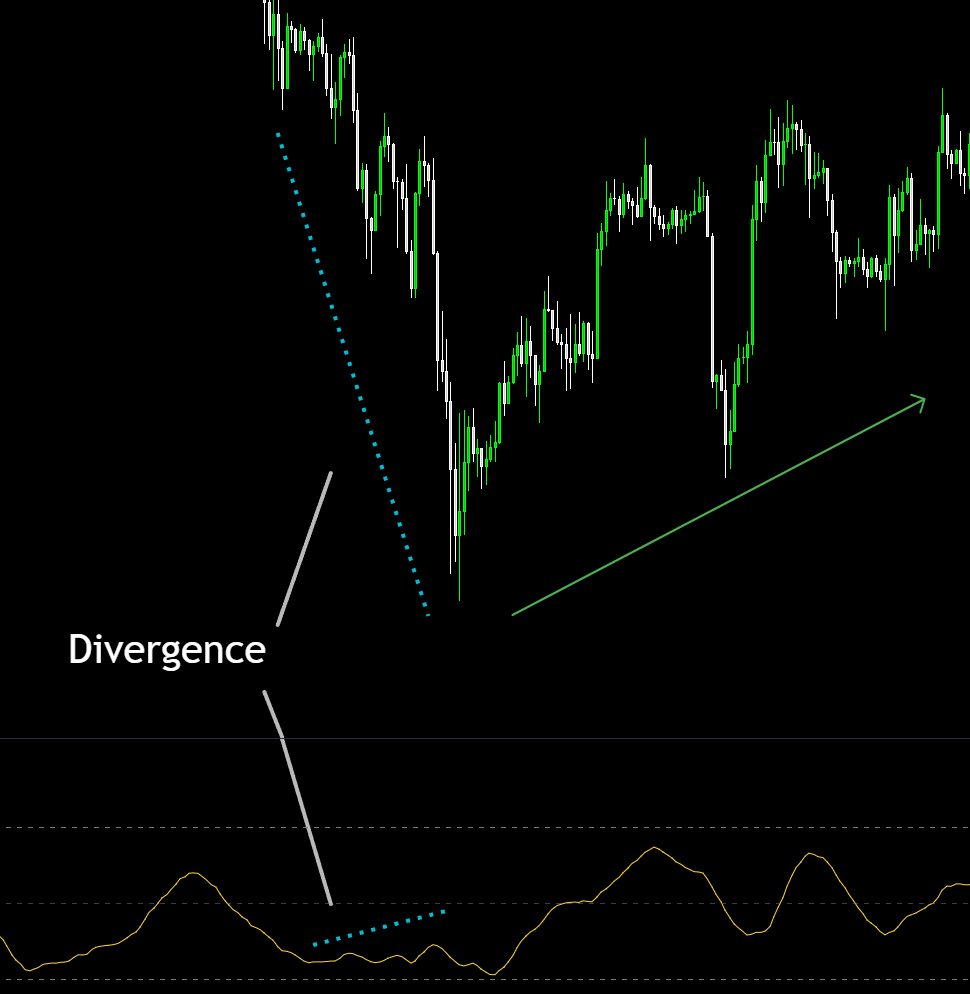The image size is (970, 994).
Task: Click gray connector line above Divergence label
Action: (x=304, y=549)
